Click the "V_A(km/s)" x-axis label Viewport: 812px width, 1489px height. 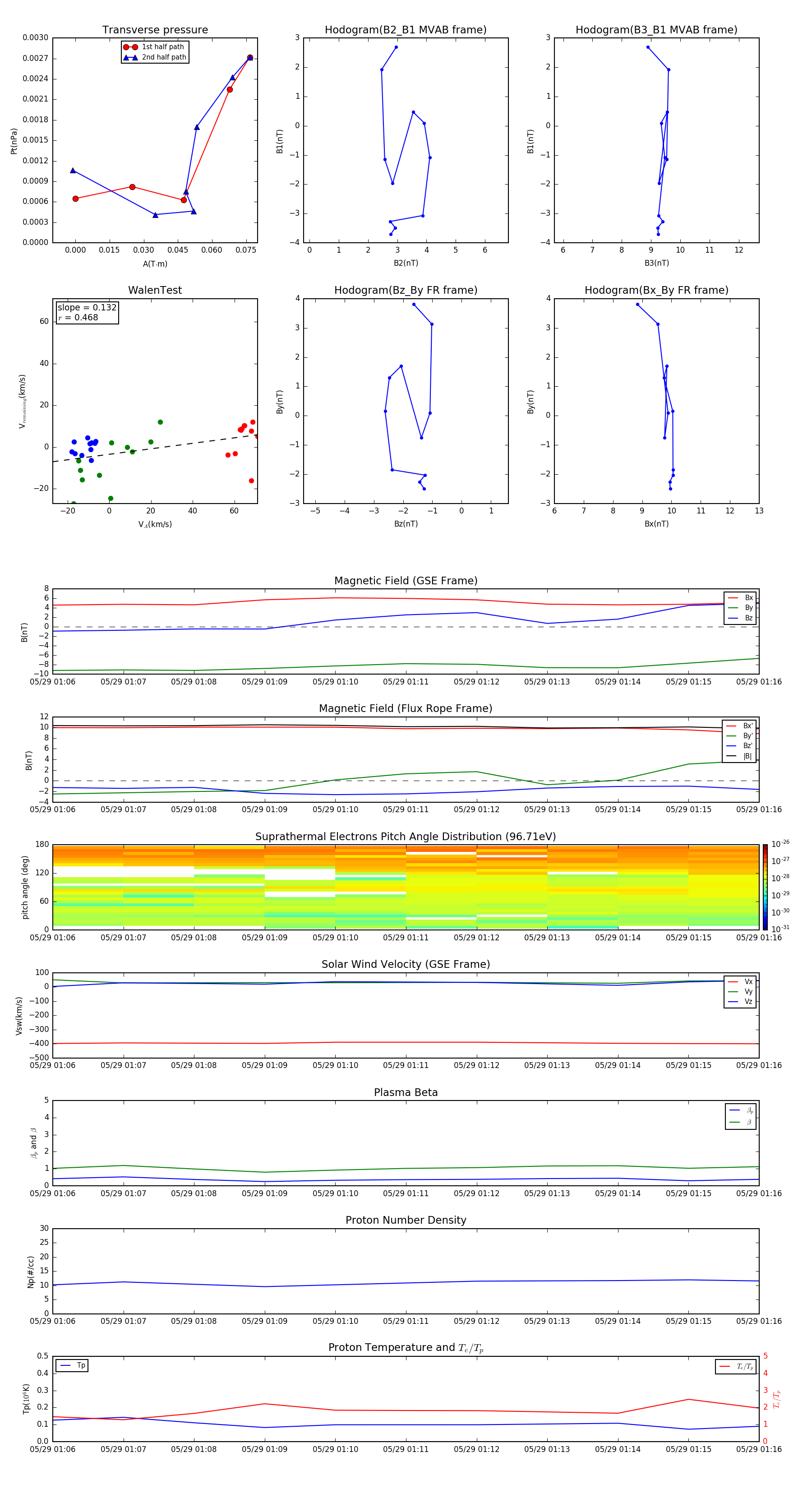pos(155,524)
